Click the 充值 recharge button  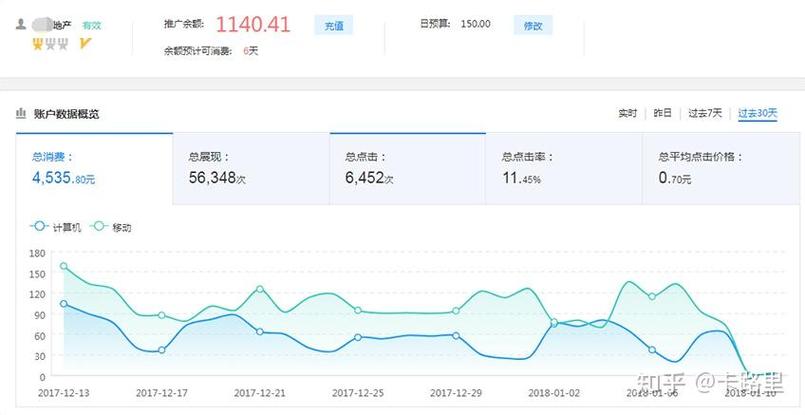(334, 25)
